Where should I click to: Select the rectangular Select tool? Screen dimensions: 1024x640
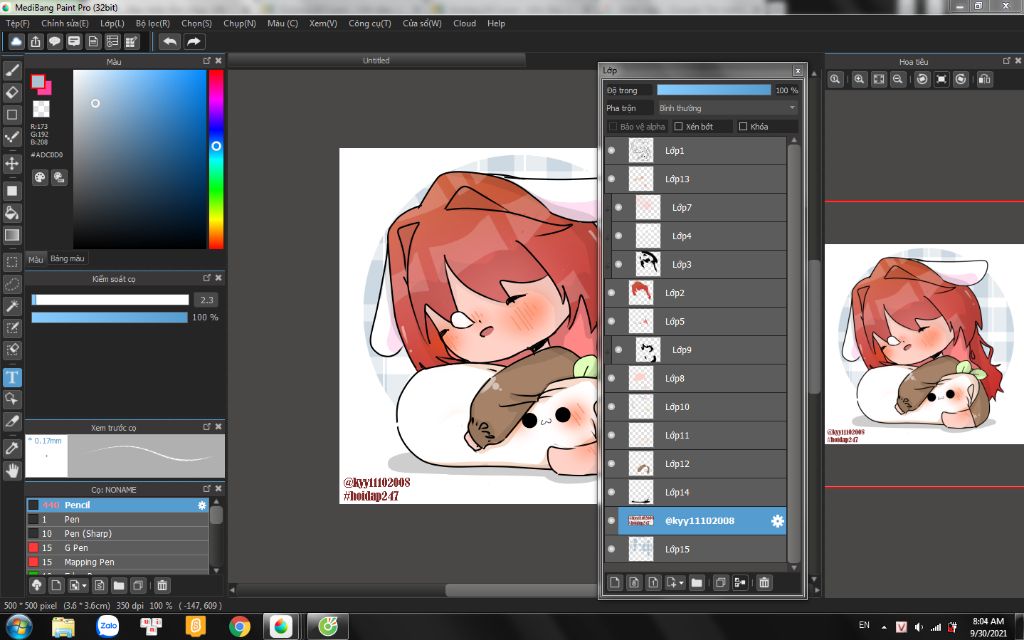point(12,262)
